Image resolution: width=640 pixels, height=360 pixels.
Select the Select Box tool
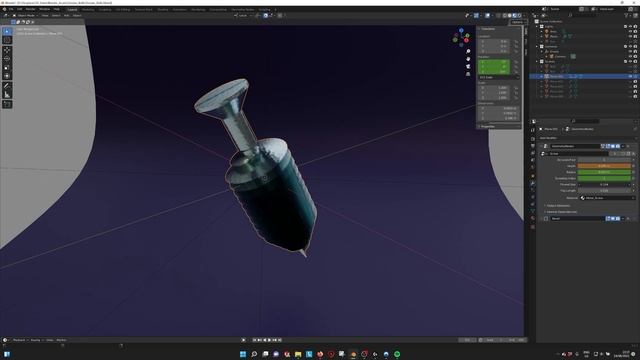click(x=7, y=31)
